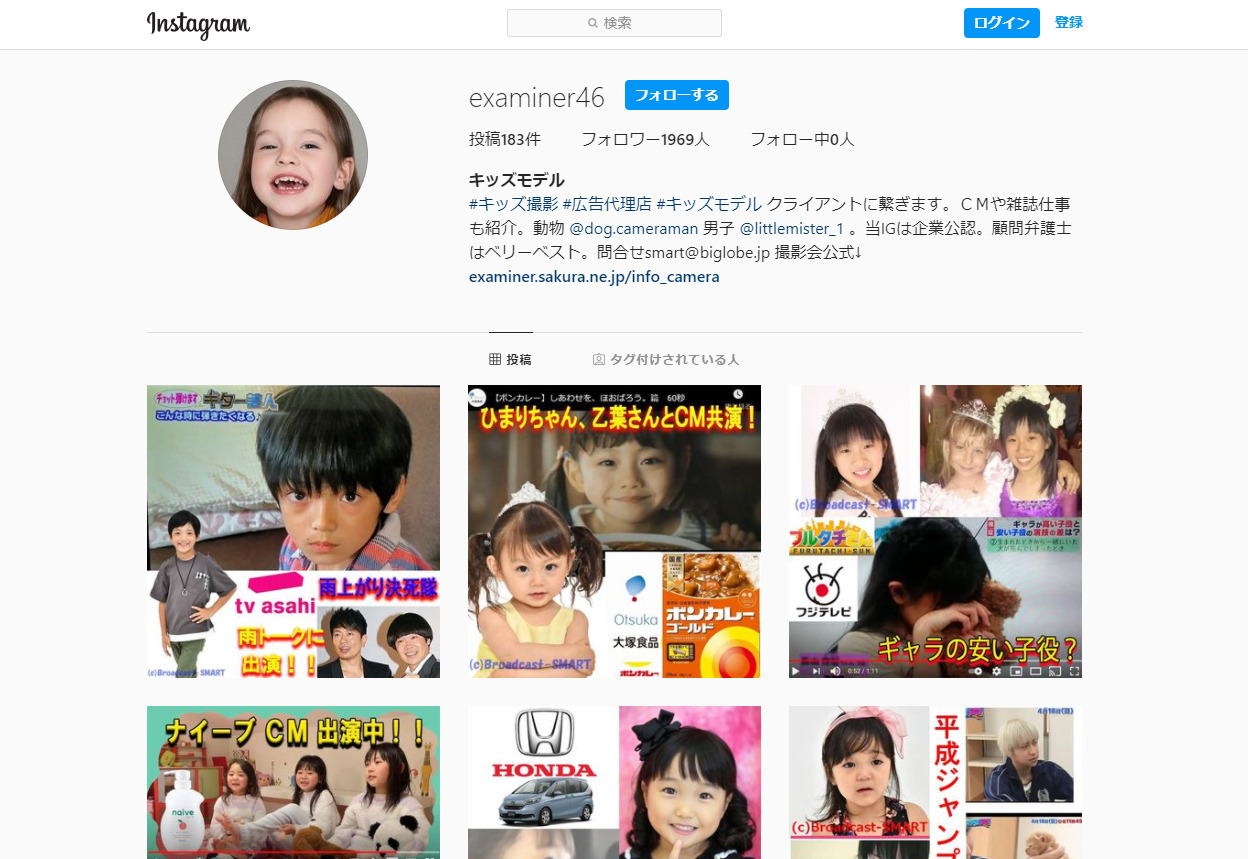Click the grid icon in 投稿 tab
Viewport: 1248px width, 859px height.
[494, 359]
